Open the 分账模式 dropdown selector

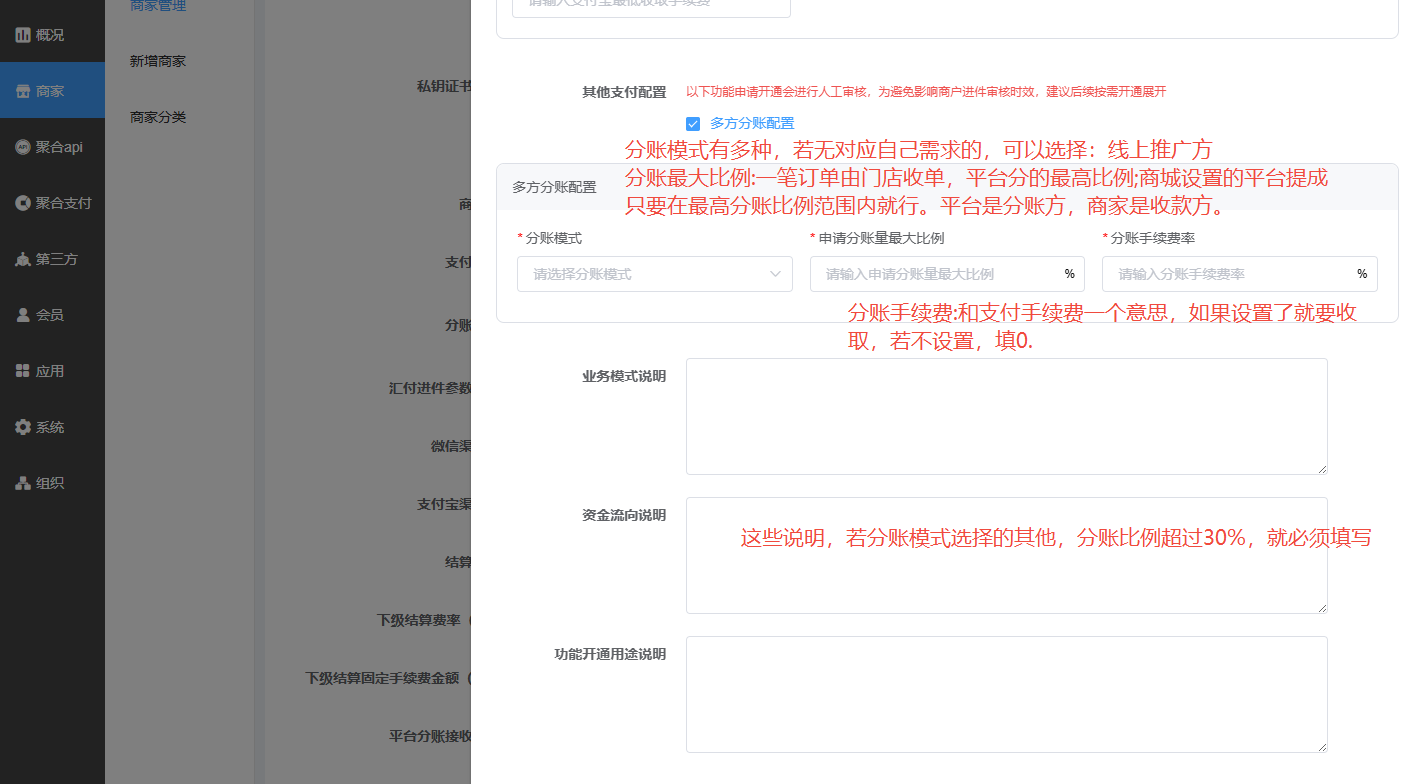pyautogui.click(x=640, y=274)
